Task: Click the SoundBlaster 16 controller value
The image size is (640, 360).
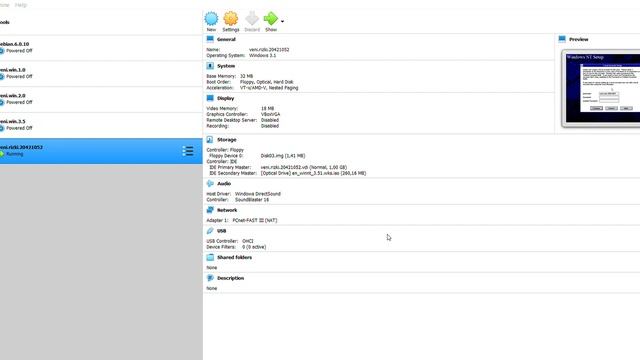Action: (x=252, y=200)
